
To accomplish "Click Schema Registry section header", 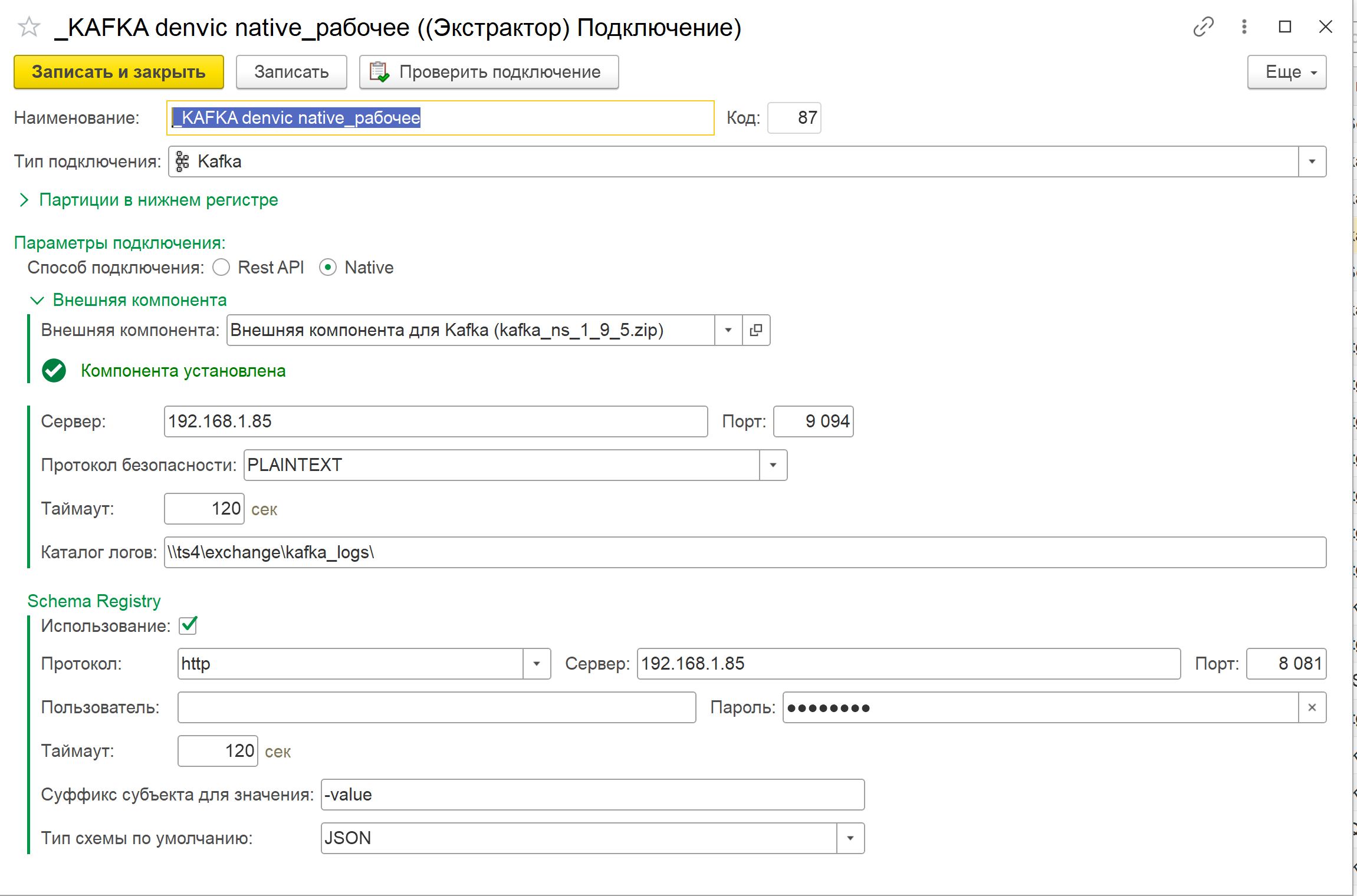I will pos(94,601).
